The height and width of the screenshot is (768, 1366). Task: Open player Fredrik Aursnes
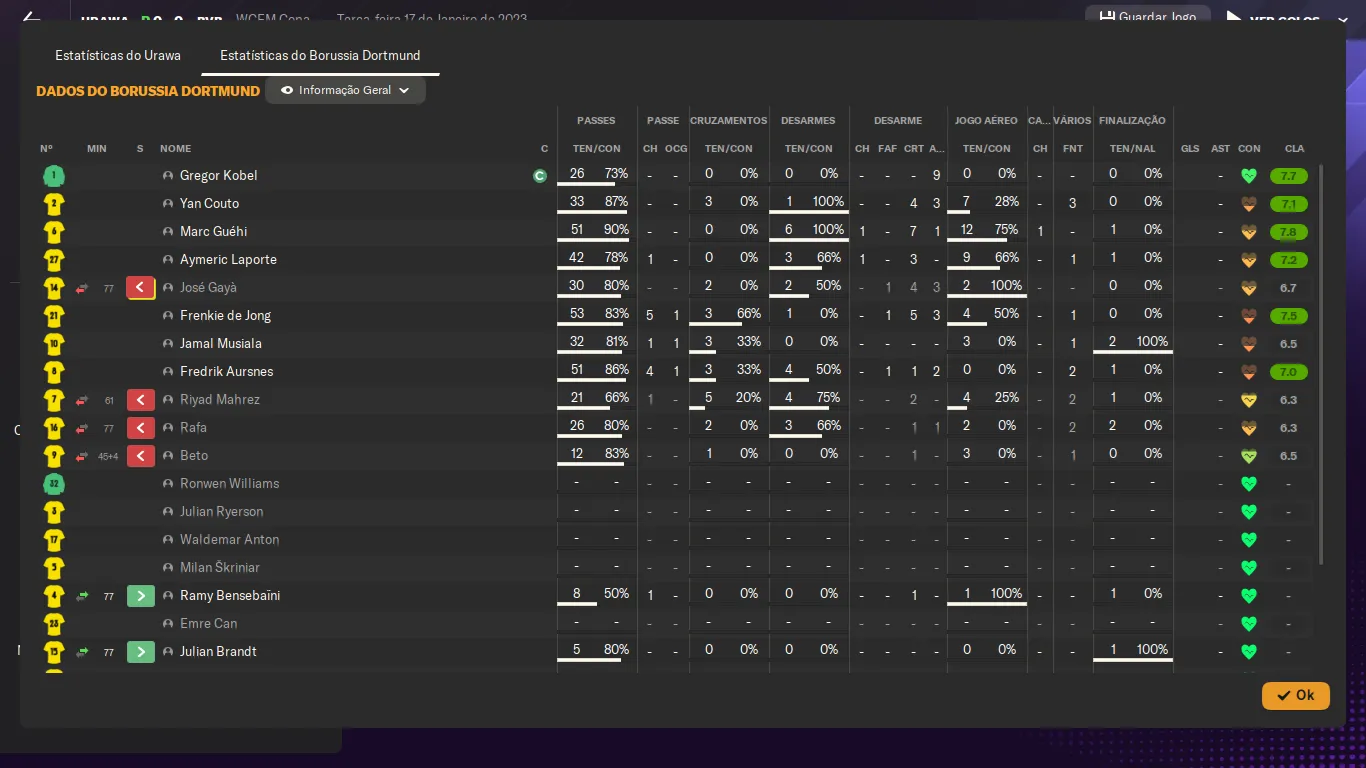click(226, 372)
